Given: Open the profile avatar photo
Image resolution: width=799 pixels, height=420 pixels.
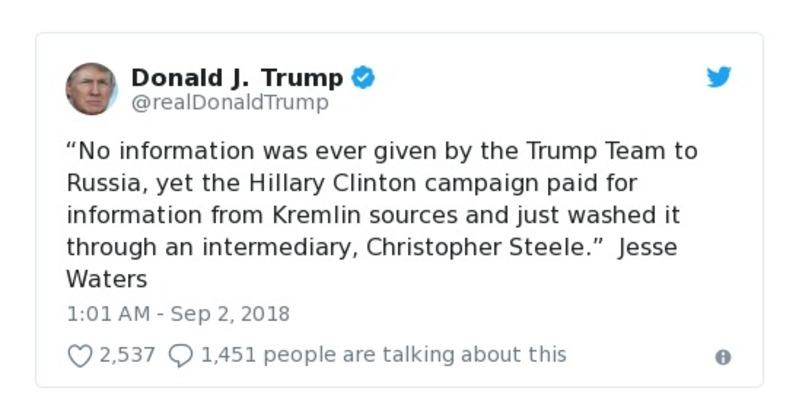Looking at the screenshot, I should tap(91, 89).
